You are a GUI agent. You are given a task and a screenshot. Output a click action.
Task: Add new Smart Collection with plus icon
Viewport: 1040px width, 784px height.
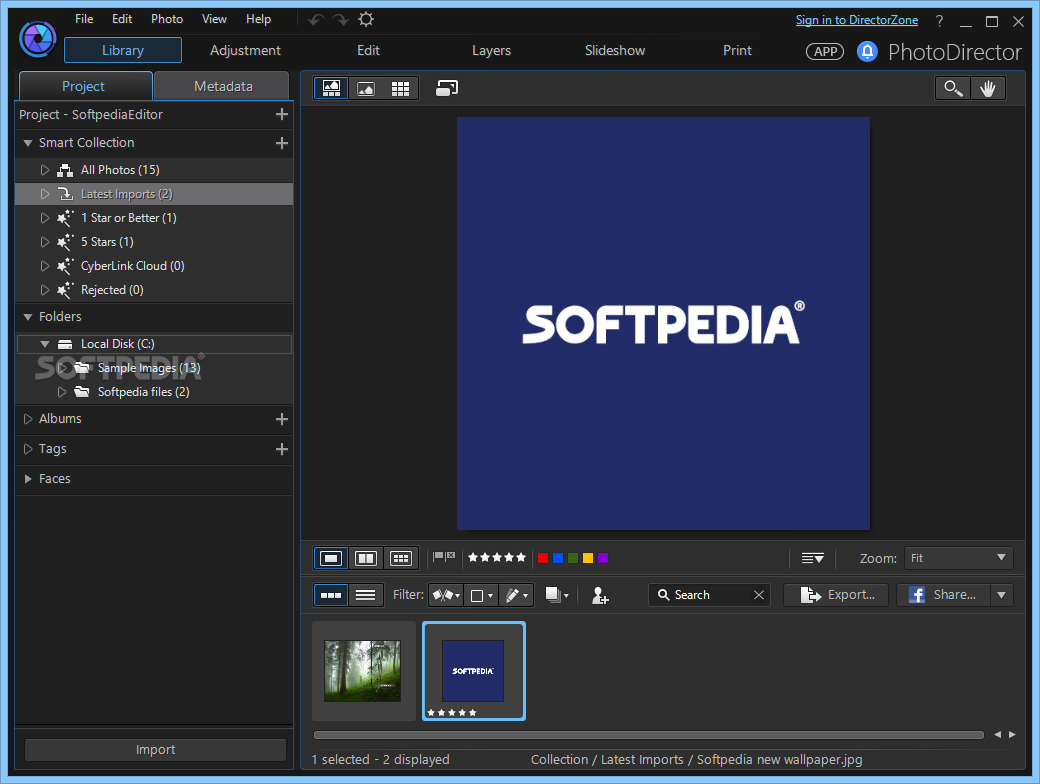click(x=282, y=143)
